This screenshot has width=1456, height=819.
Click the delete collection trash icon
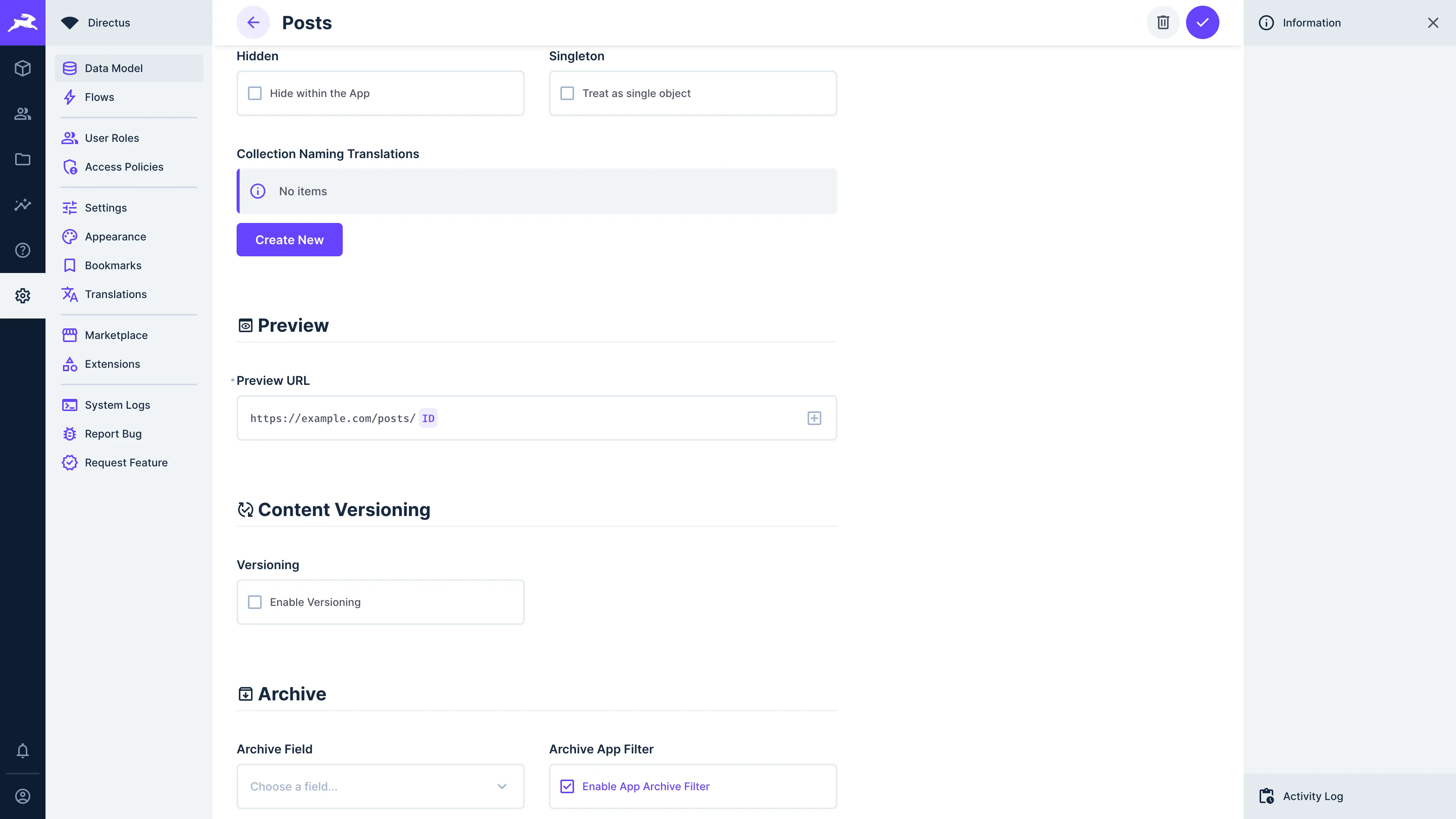point(1163,23)
